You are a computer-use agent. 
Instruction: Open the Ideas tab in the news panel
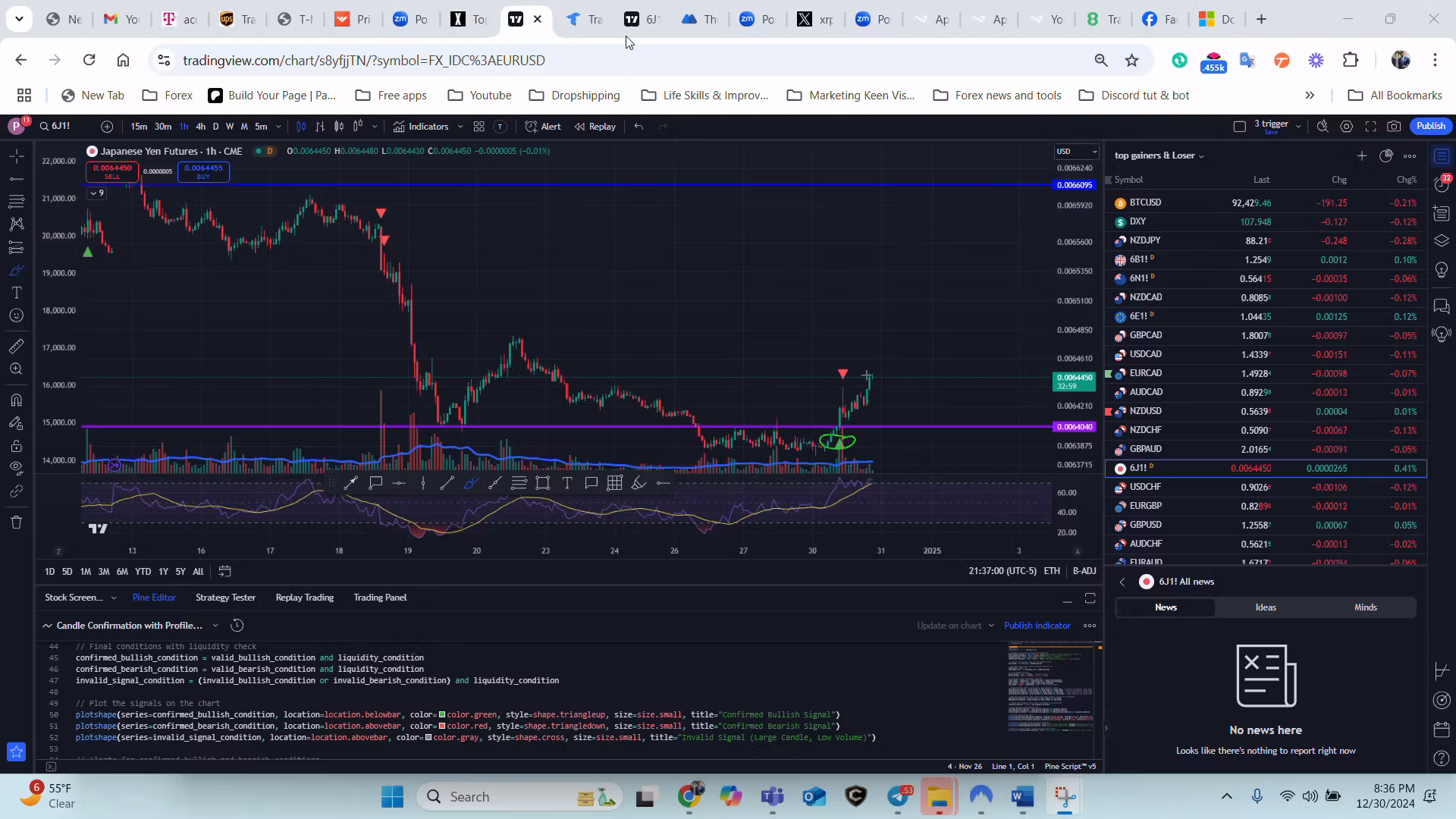click(x=1265, y=607)
